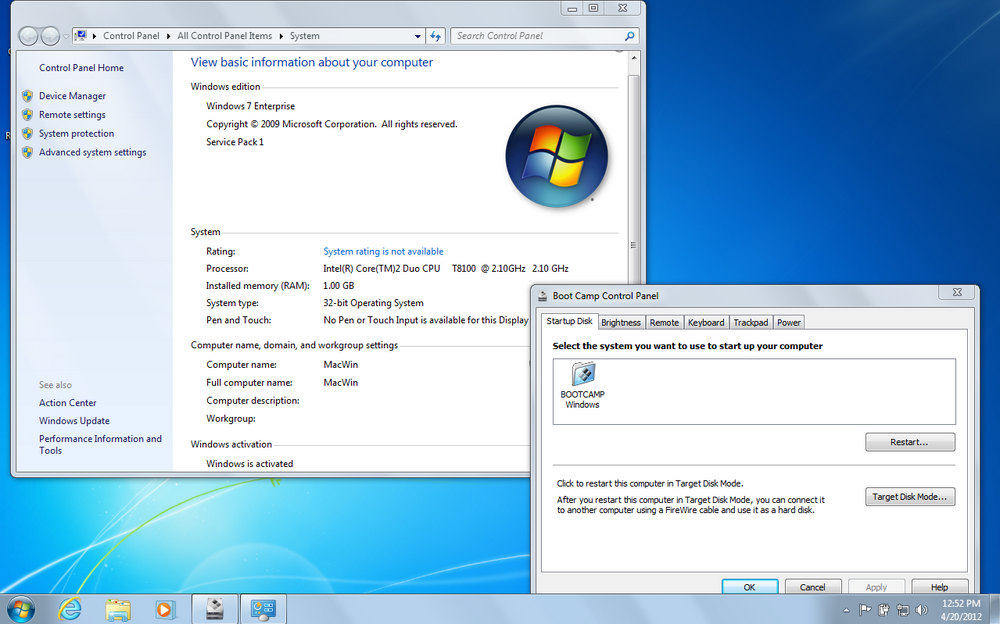Open Performance Information and Tools

click(x=100, y=444)
